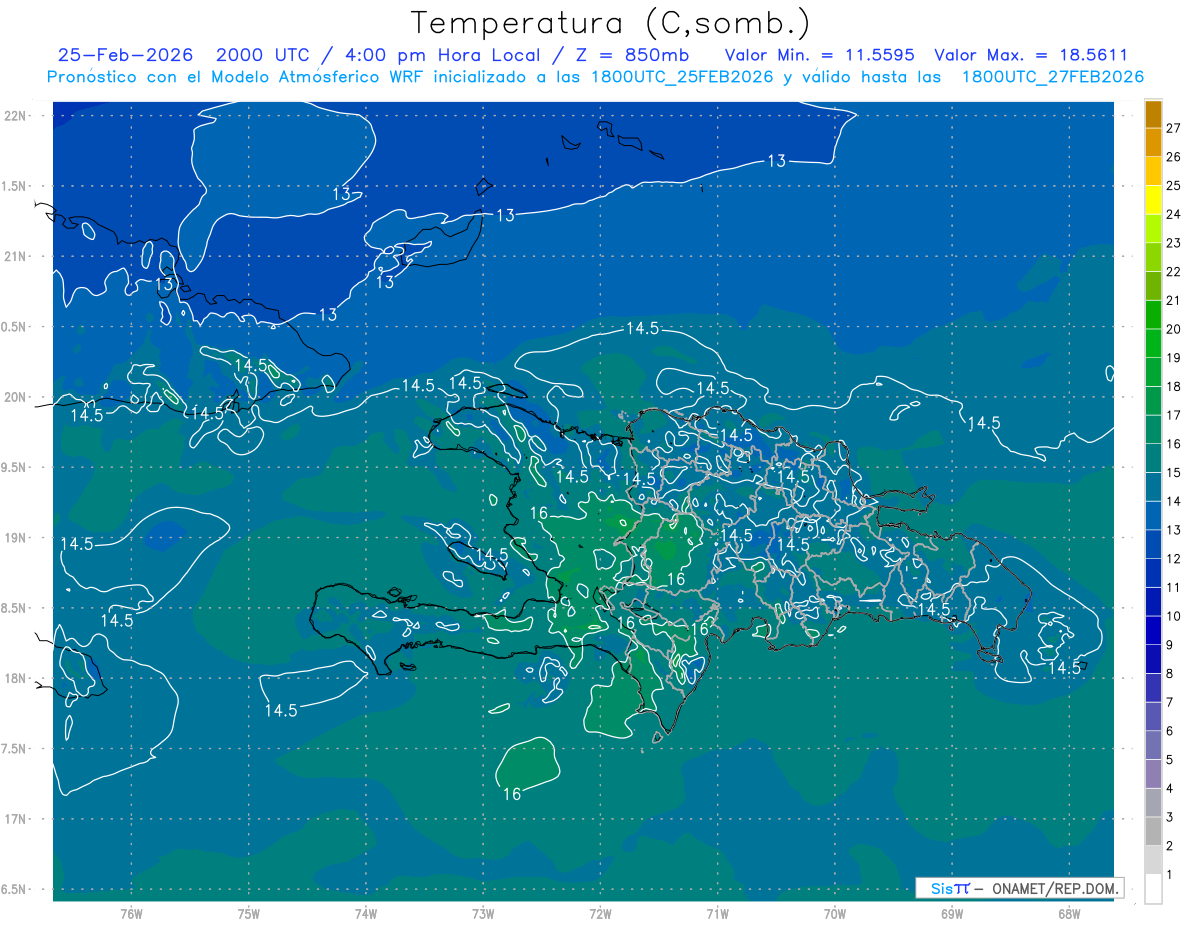Click the legend value label 15
1200x927 pixels.
pos(1173,472)
